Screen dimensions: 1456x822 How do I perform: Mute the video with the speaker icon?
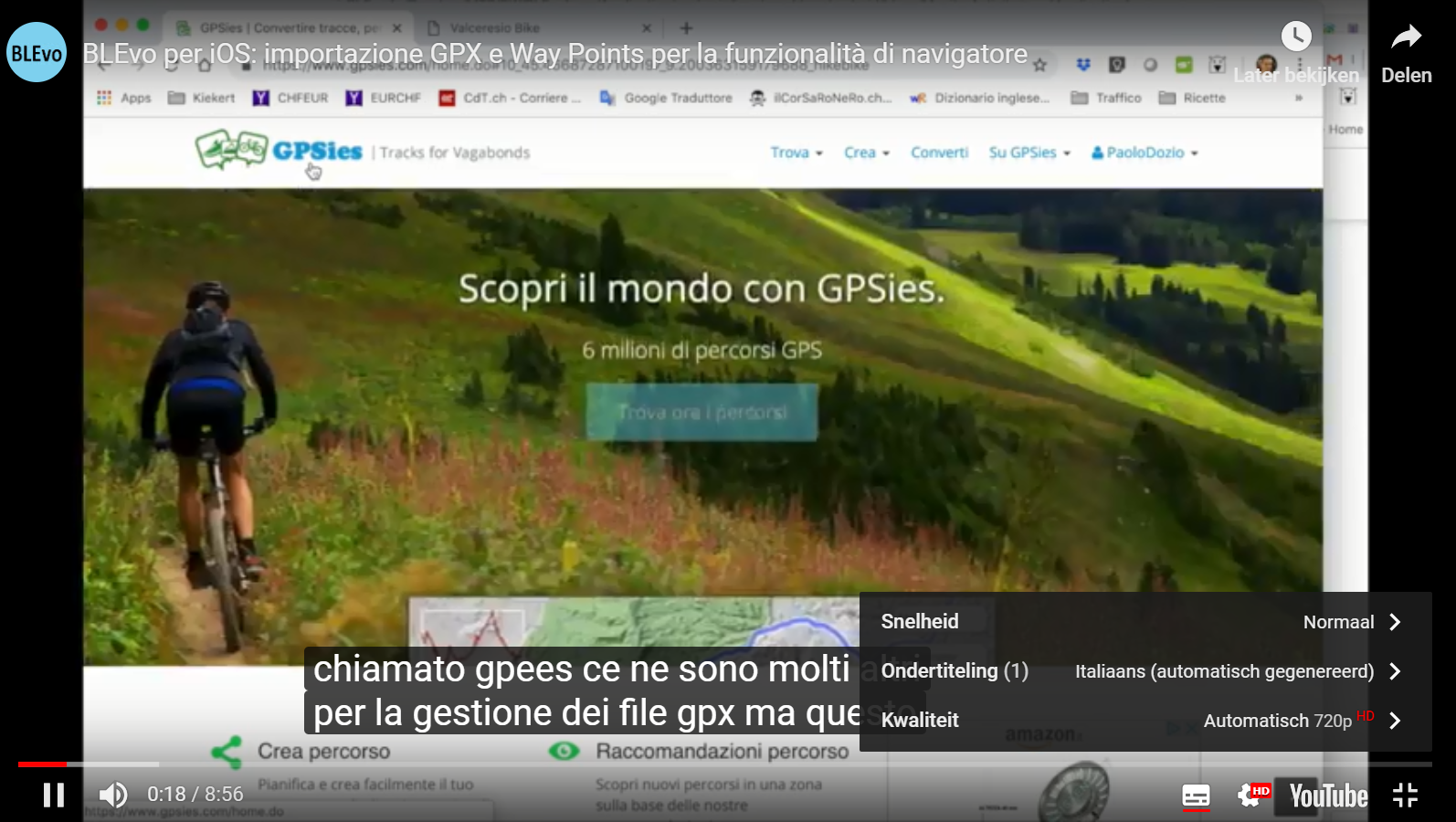(112, 795)
